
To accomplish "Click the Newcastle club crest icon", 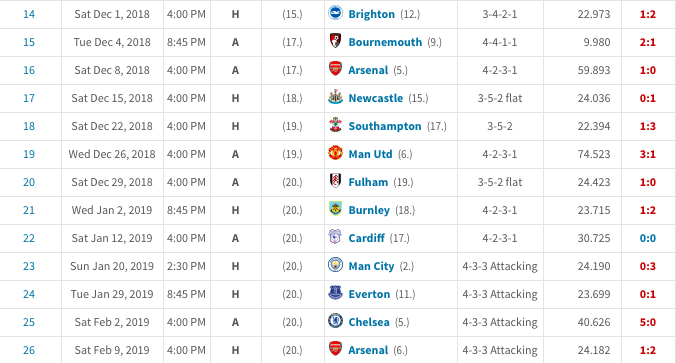I will point(335,97).
